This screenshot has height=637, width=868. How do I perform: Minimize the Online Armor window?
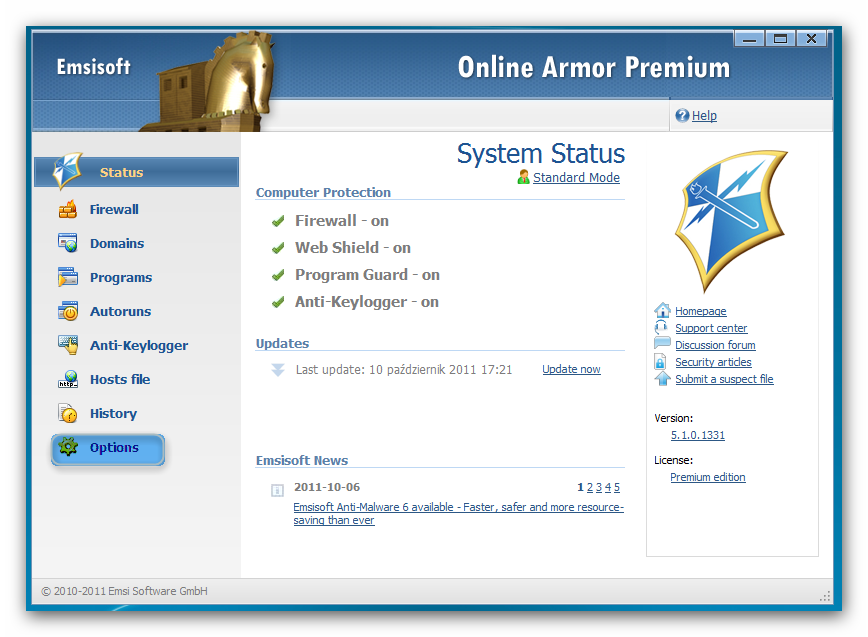749,39
